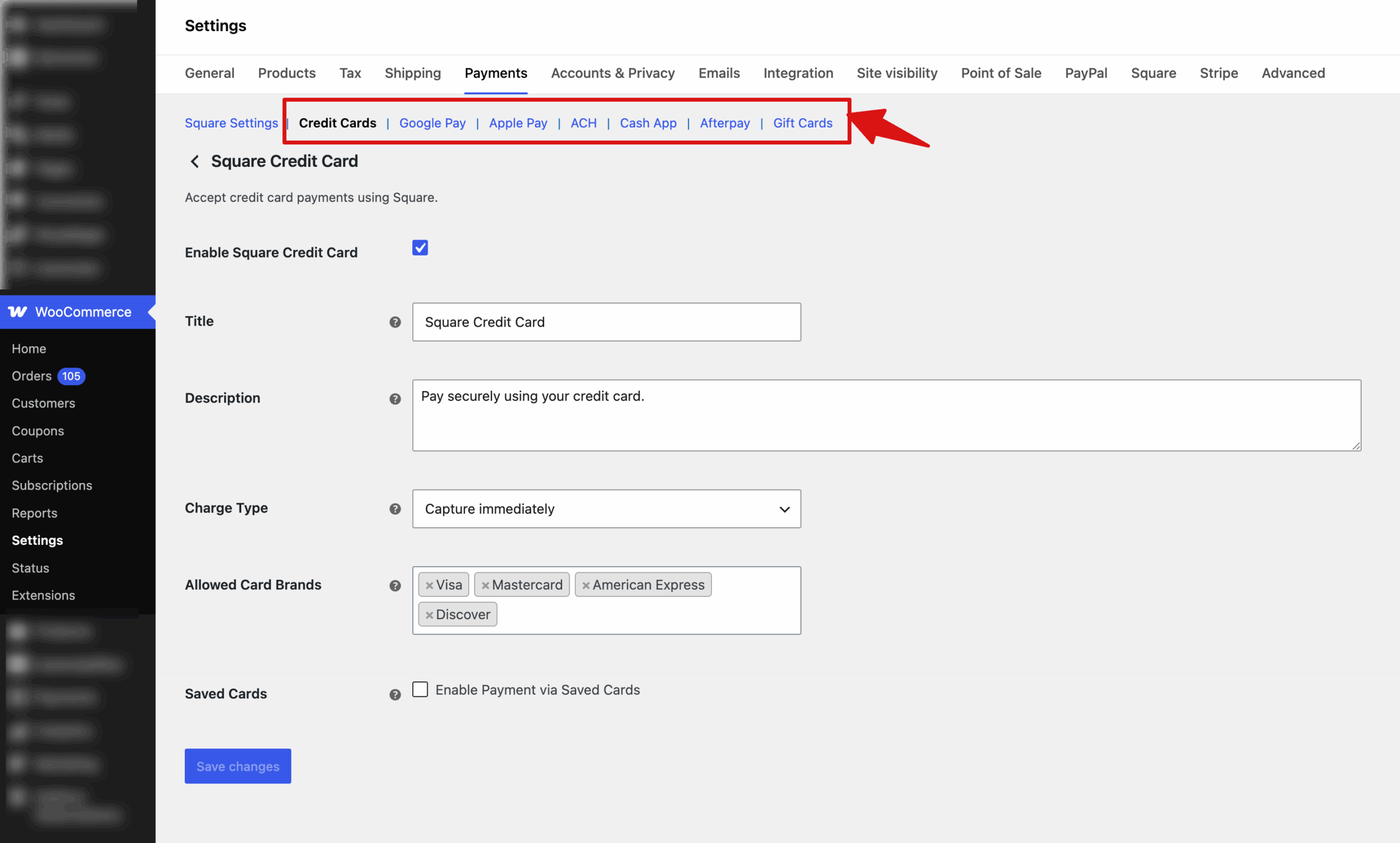The height and width of the screenshot is (843, 1400).
Task: Check Enable Payment via Saved Cards
Action: pos(420,689)
